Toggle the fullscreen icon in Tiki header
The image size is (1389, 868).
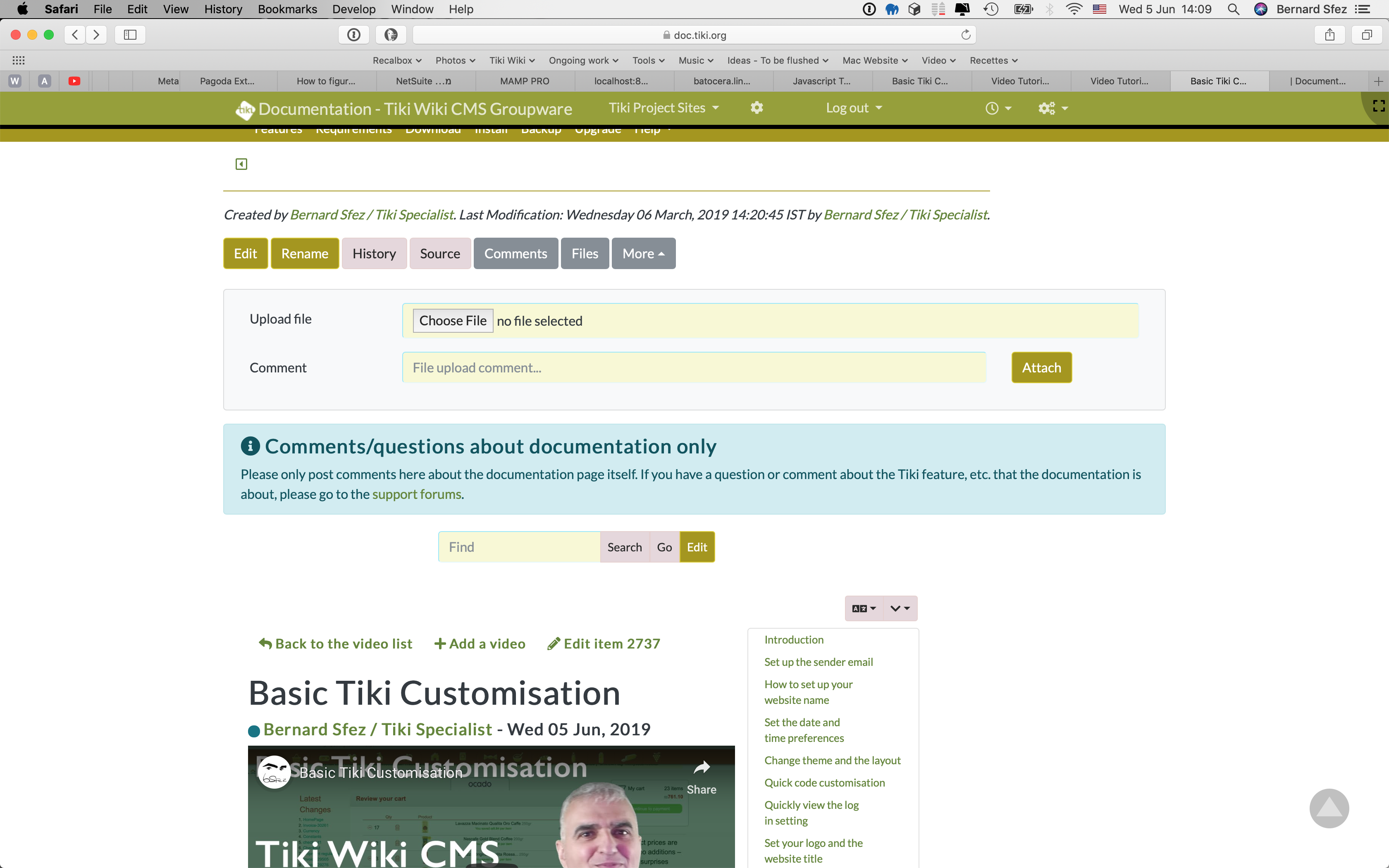click(x=1379, y=106)
